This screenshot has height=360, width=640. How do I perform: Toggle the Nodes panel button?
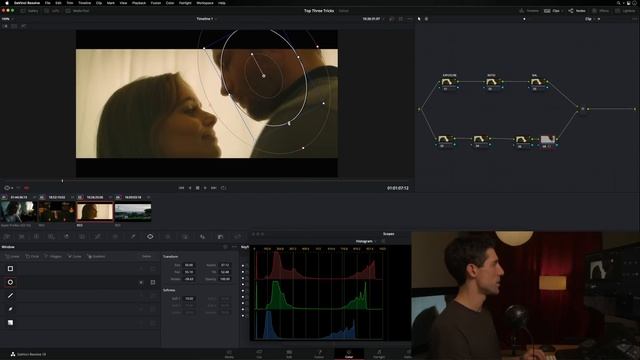pyautogui.click(x=577, y=11)
